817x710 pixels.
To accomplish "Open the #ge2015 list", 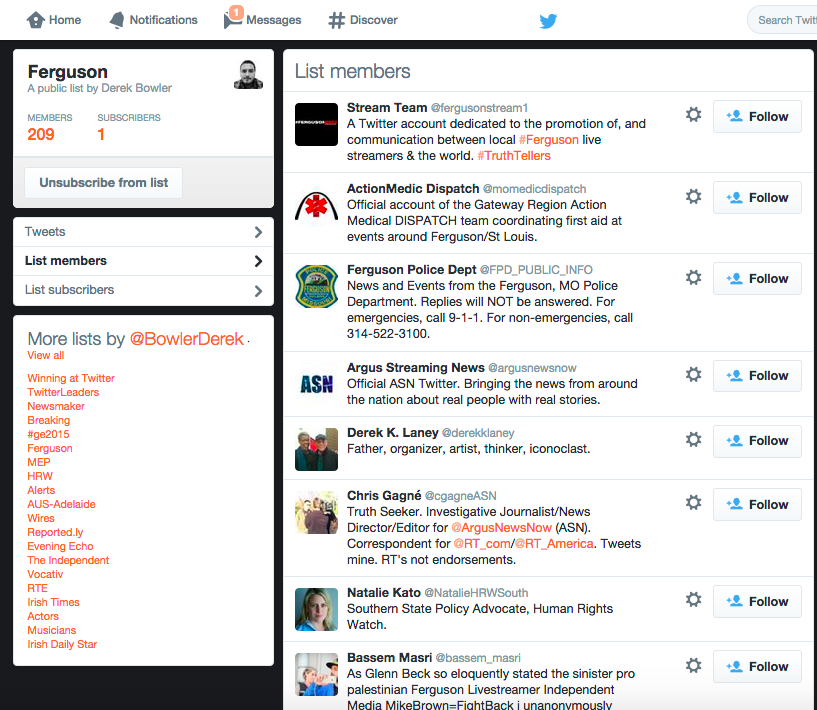I will click(48, 434).
